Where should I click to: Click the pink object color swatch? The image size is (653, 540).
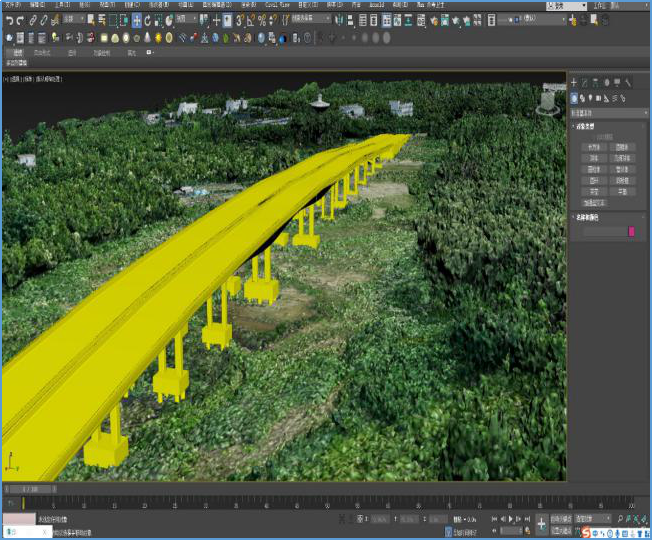point(631,231)
